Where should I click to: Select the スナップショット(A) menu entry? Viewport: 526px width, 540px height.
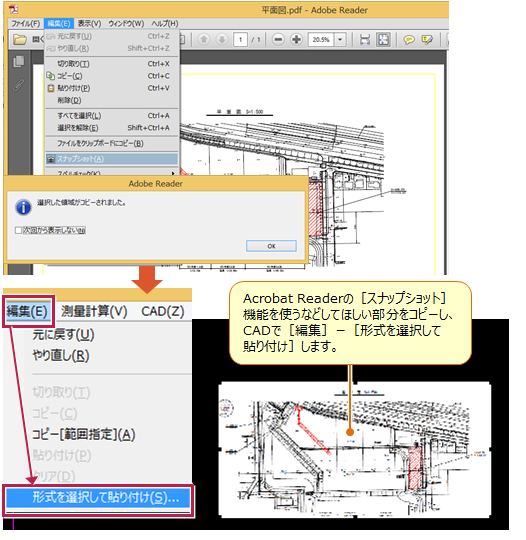tap(112, 159)
